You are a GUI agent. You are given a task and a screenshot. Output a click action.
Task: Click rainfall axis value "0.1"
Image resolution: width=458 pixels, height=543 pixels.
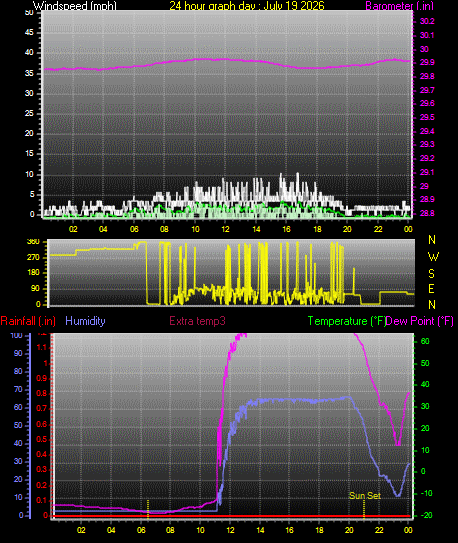tap(42, 500)
